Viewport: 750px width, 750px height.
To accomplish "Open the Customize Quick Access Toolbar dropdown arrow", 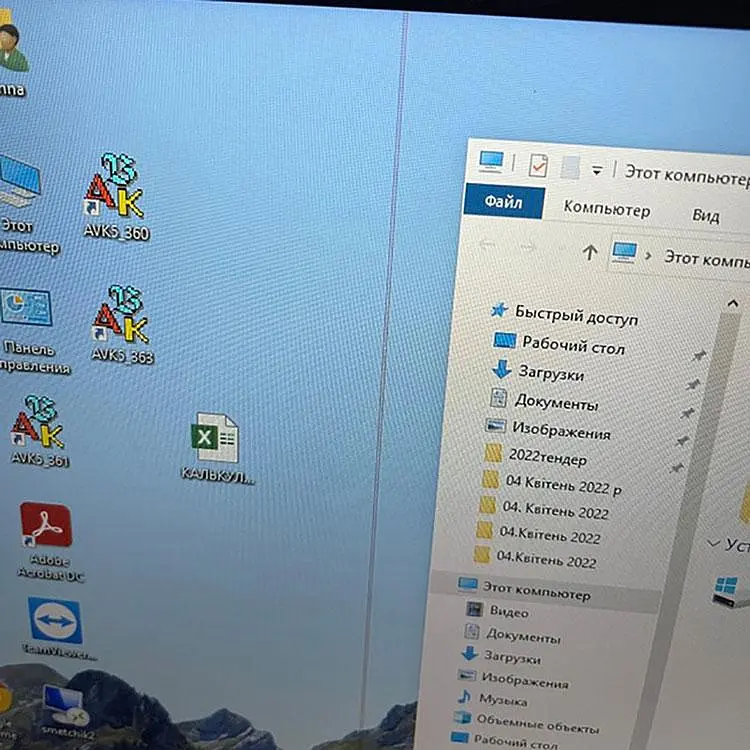I will [597, 170].
